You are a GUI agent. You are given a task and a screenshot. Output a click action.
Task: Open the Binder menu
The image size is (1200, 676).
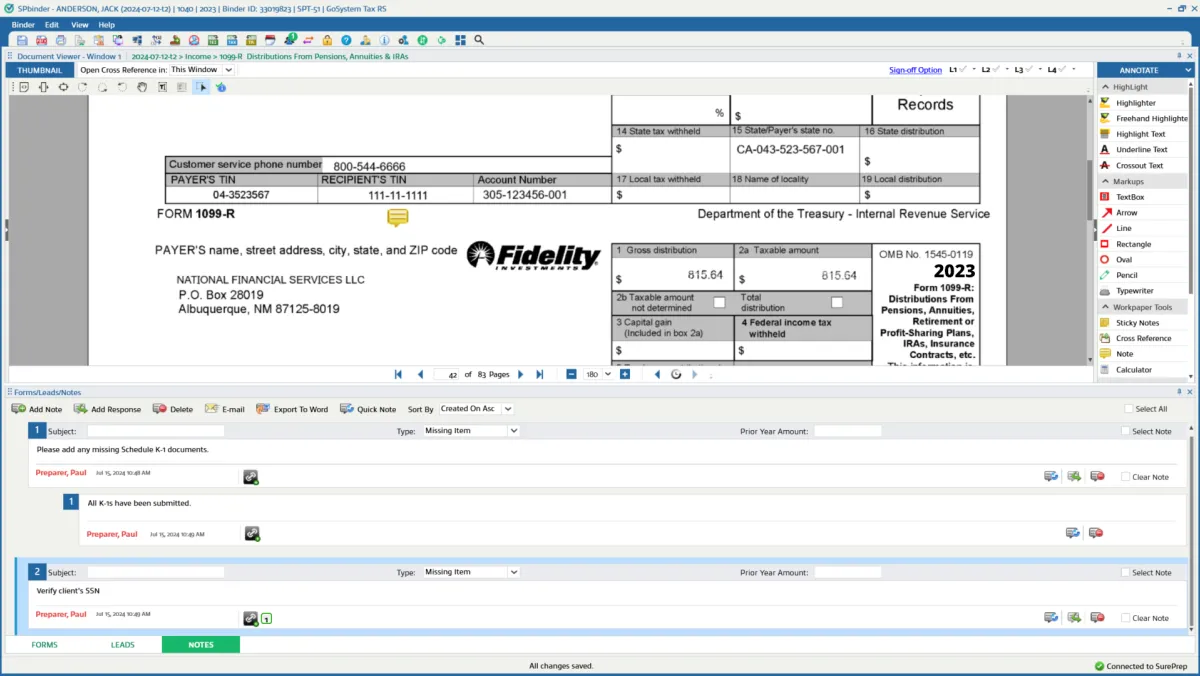(23, 24)
